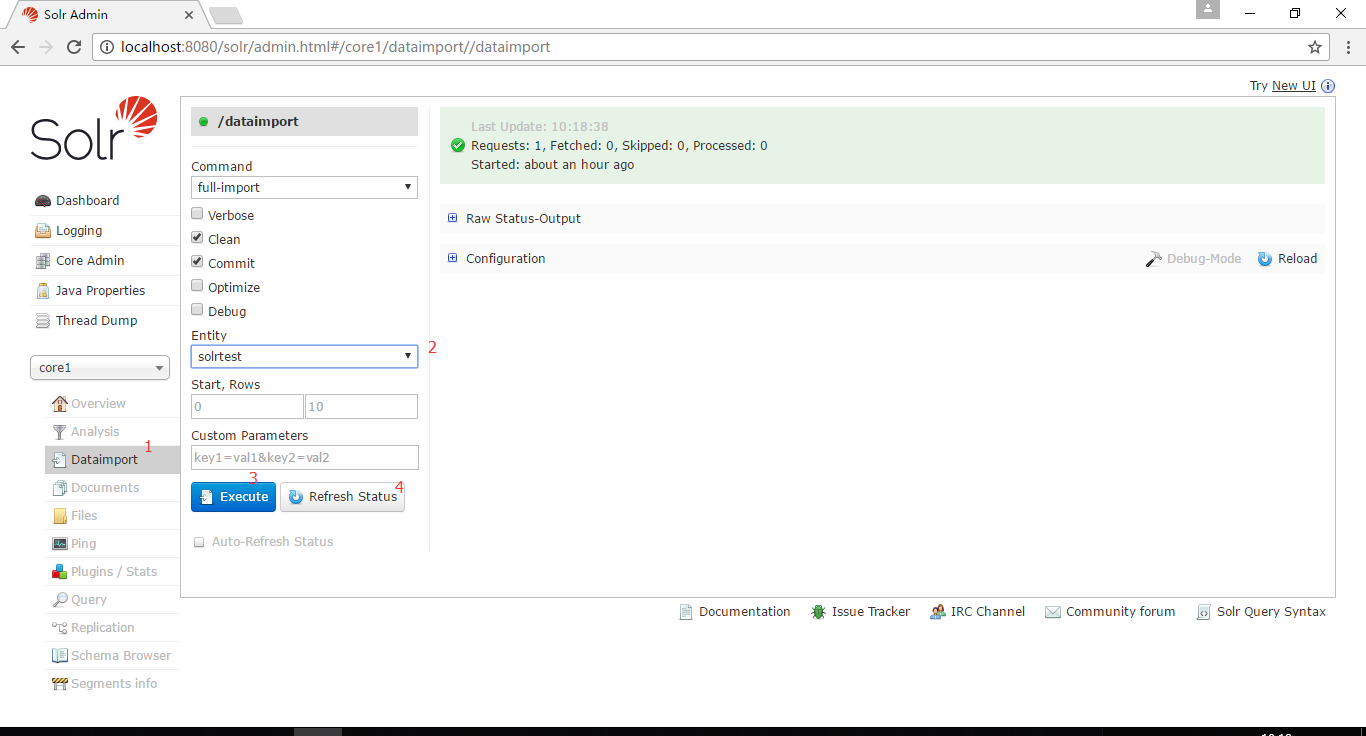
Task: Toggle the Auto-Refresh Status checkbox
Action: (199, 542)
